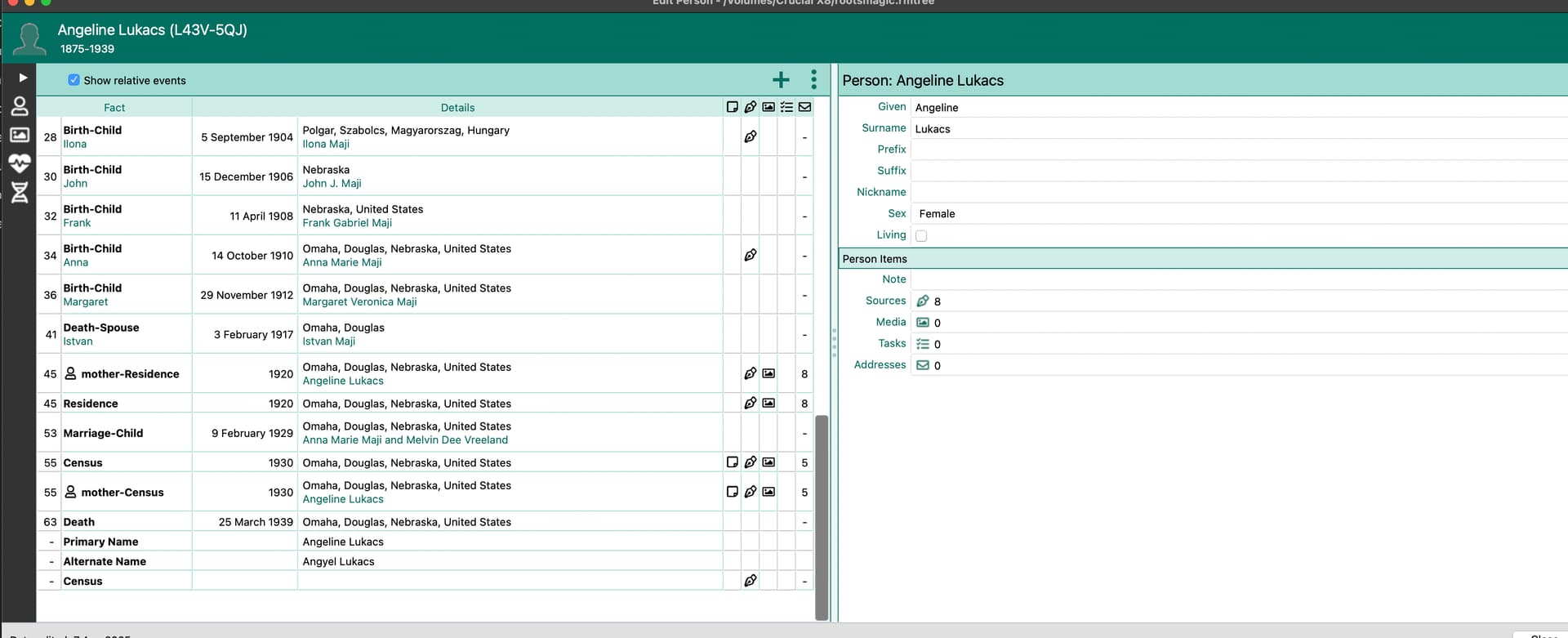Select the person icon in left sidebar
This screenshot has width=1568, height=638.
point(20,106)
